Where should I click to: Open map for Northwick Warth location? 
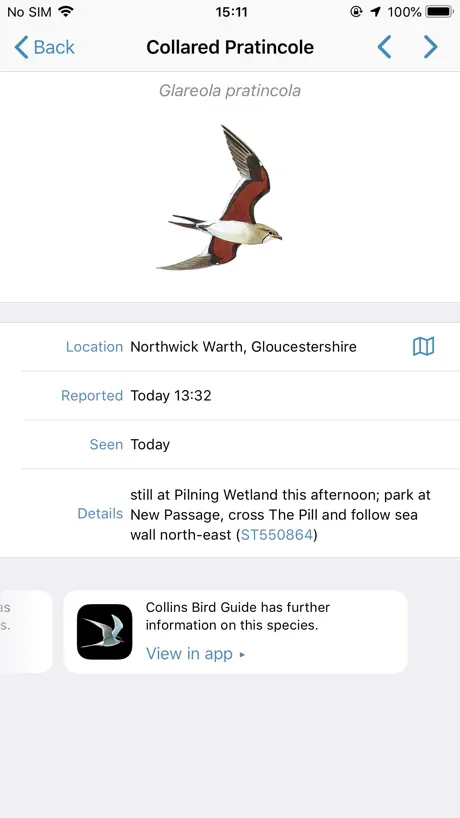tap(423, 346)
